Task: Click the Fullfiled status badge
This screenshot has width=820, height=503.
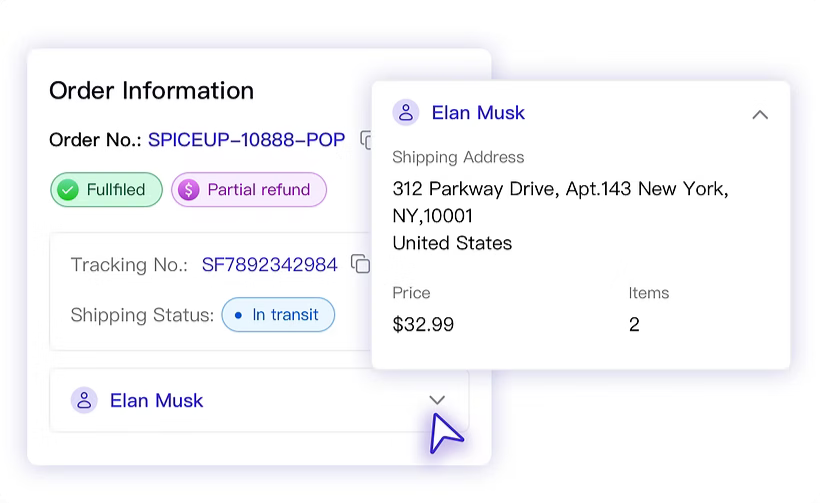Action: pyautogui.click(x=106, y=190)
